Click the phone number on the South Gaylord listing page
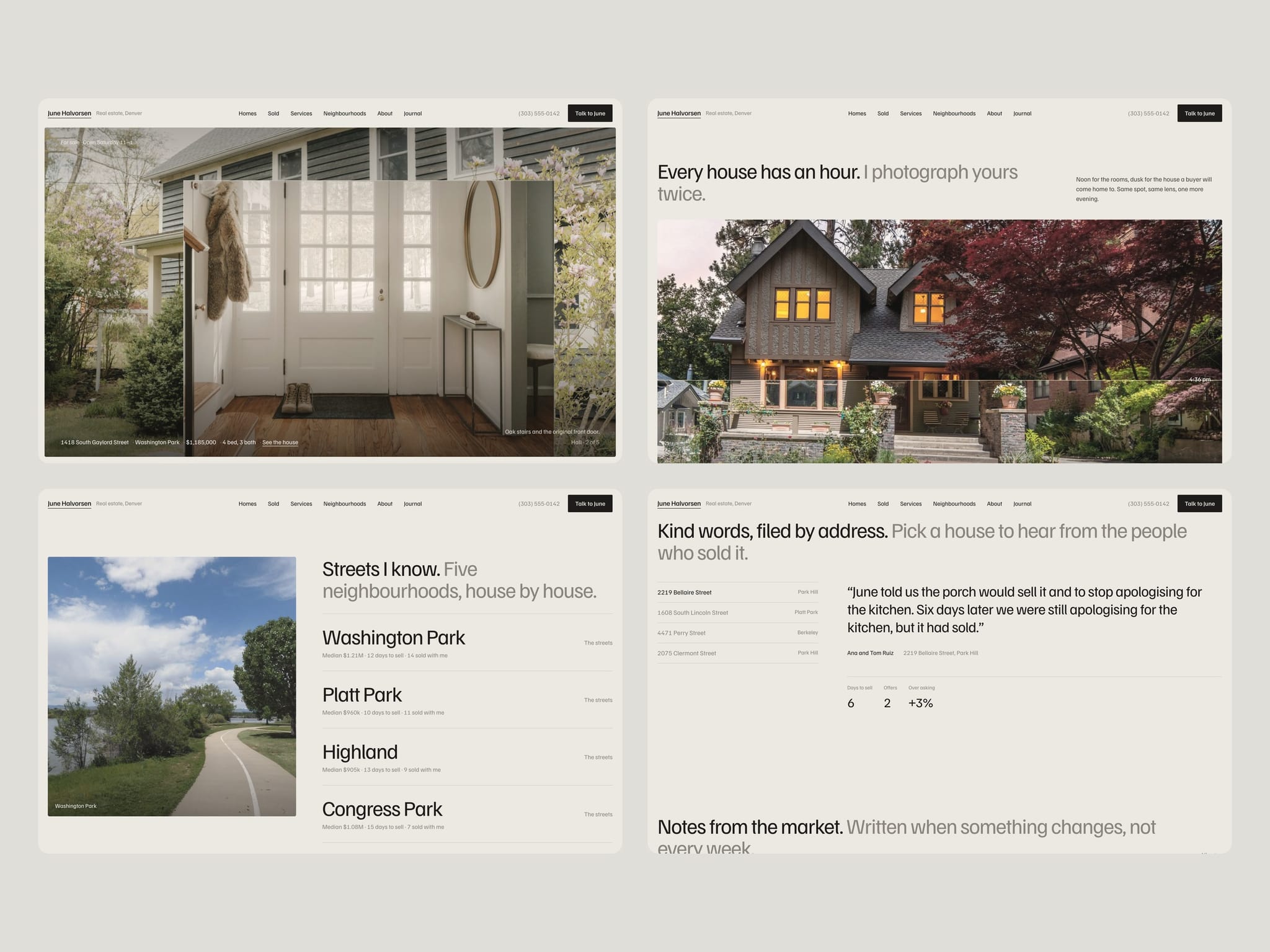The image size is (1270, 952). [x=539, y=113]
